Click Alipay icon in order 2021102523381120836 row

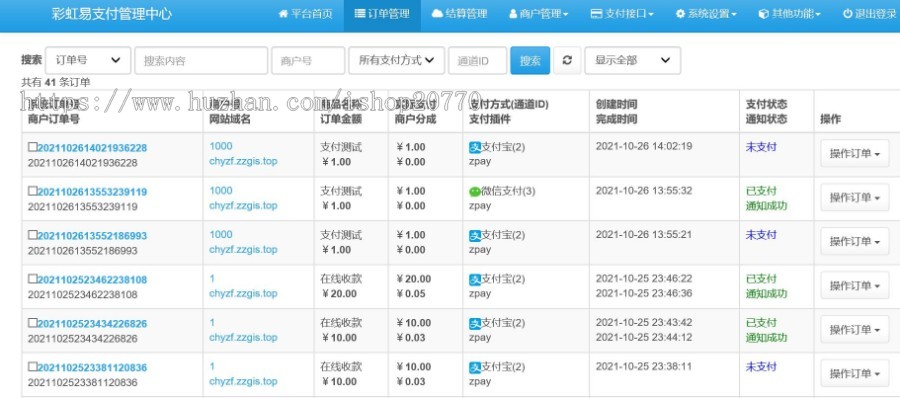[475, 368]
